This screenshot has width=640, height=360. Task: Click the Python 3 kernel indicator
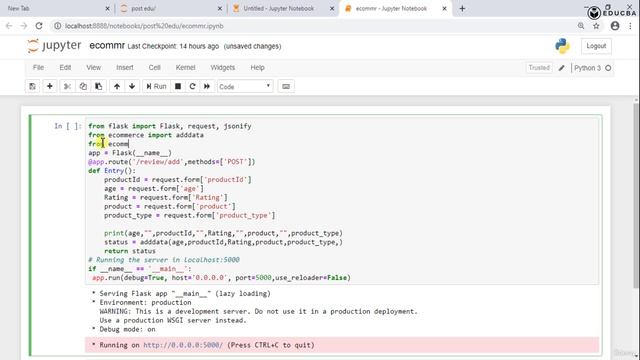pyautogui.click(x=587, y=68)
